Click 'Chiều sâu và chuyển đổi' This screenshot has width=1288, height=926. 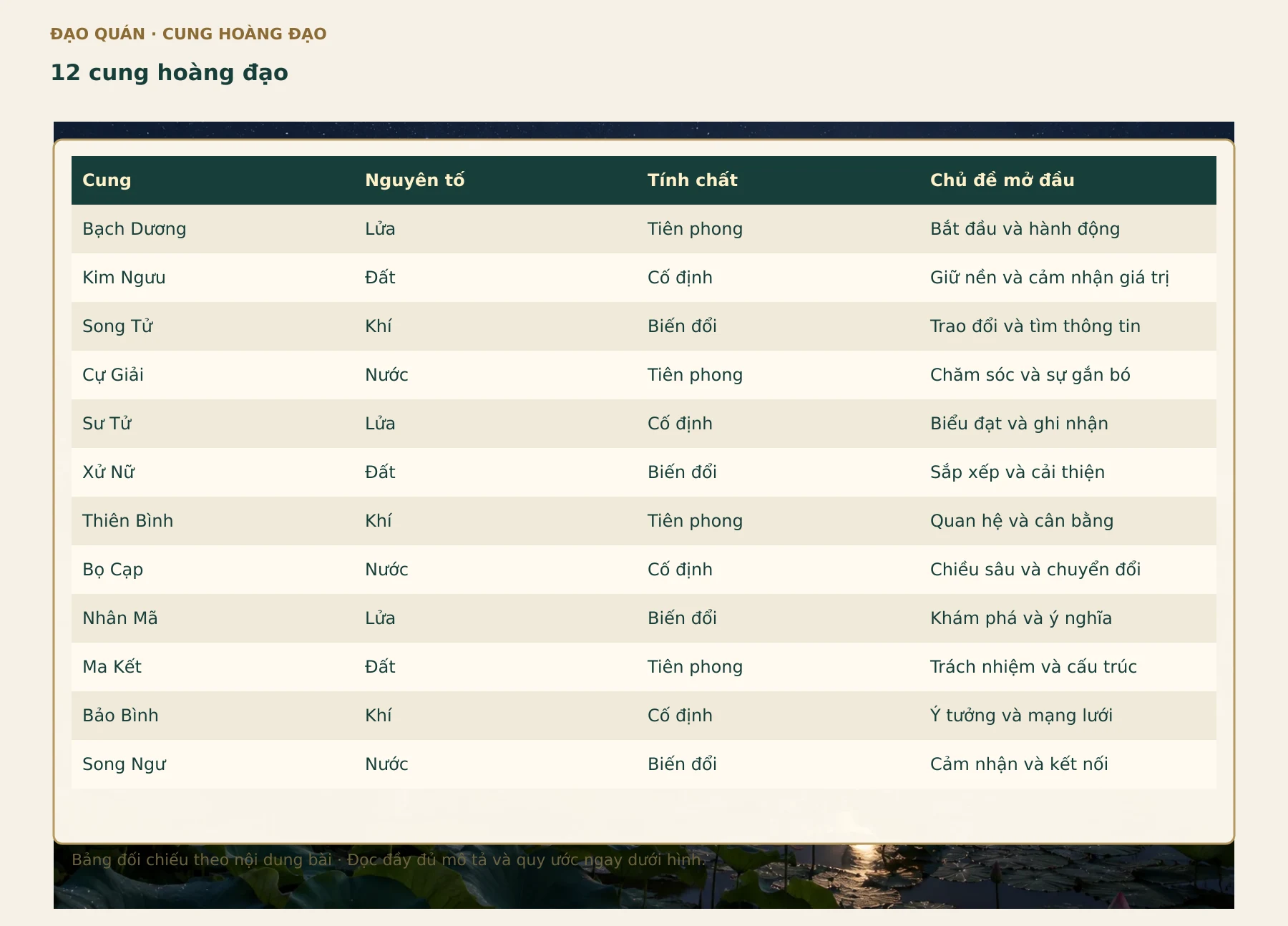(1035, 570)
